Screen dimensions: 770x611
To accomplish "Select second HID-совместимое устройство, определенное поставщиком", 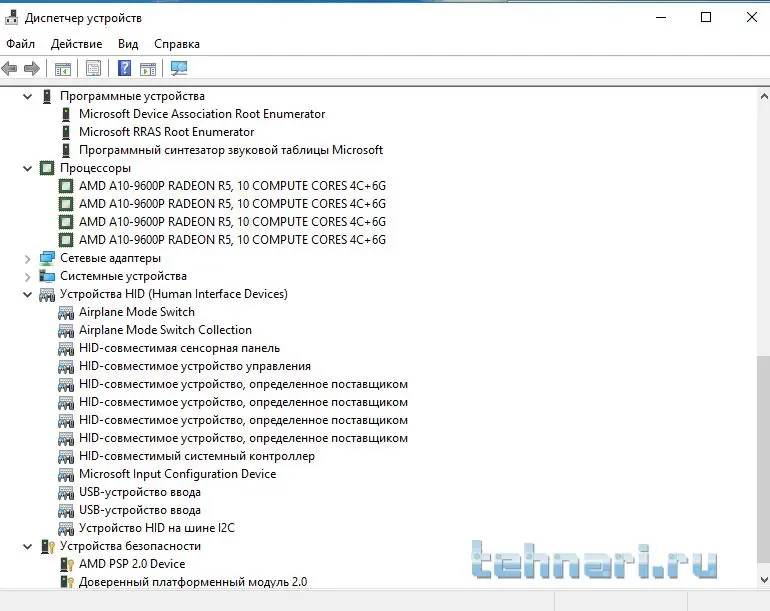I will [243, 402].
